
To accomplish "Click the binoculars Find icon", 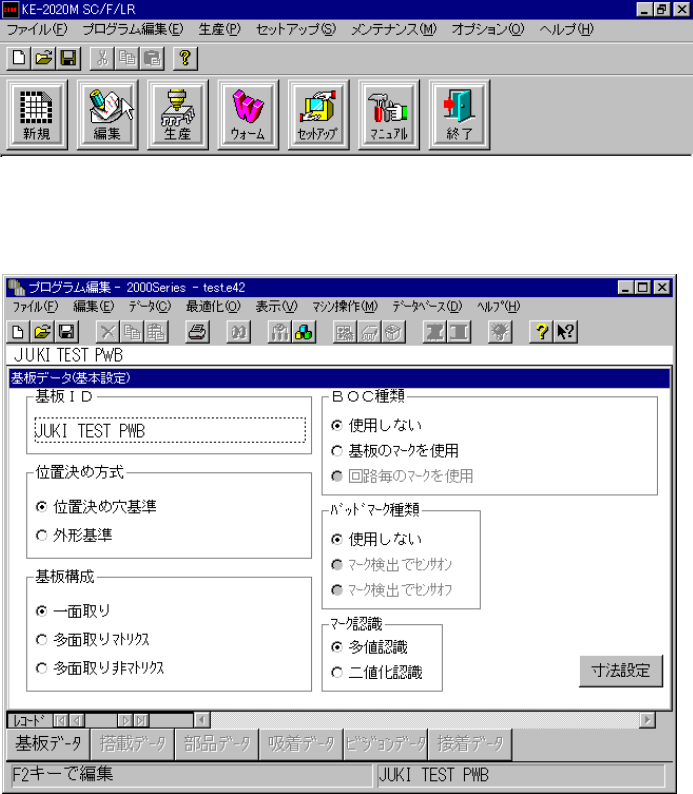I will coord(238,332).
